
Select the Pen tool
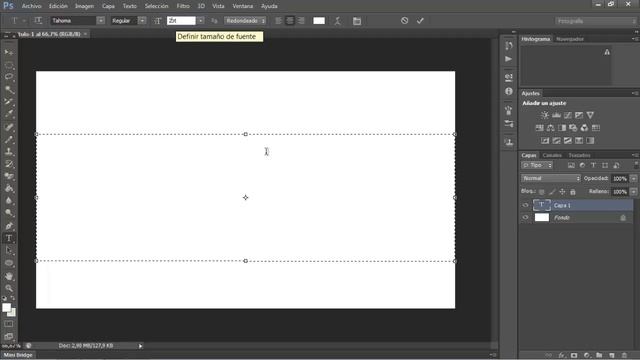[x=9, y=226]
